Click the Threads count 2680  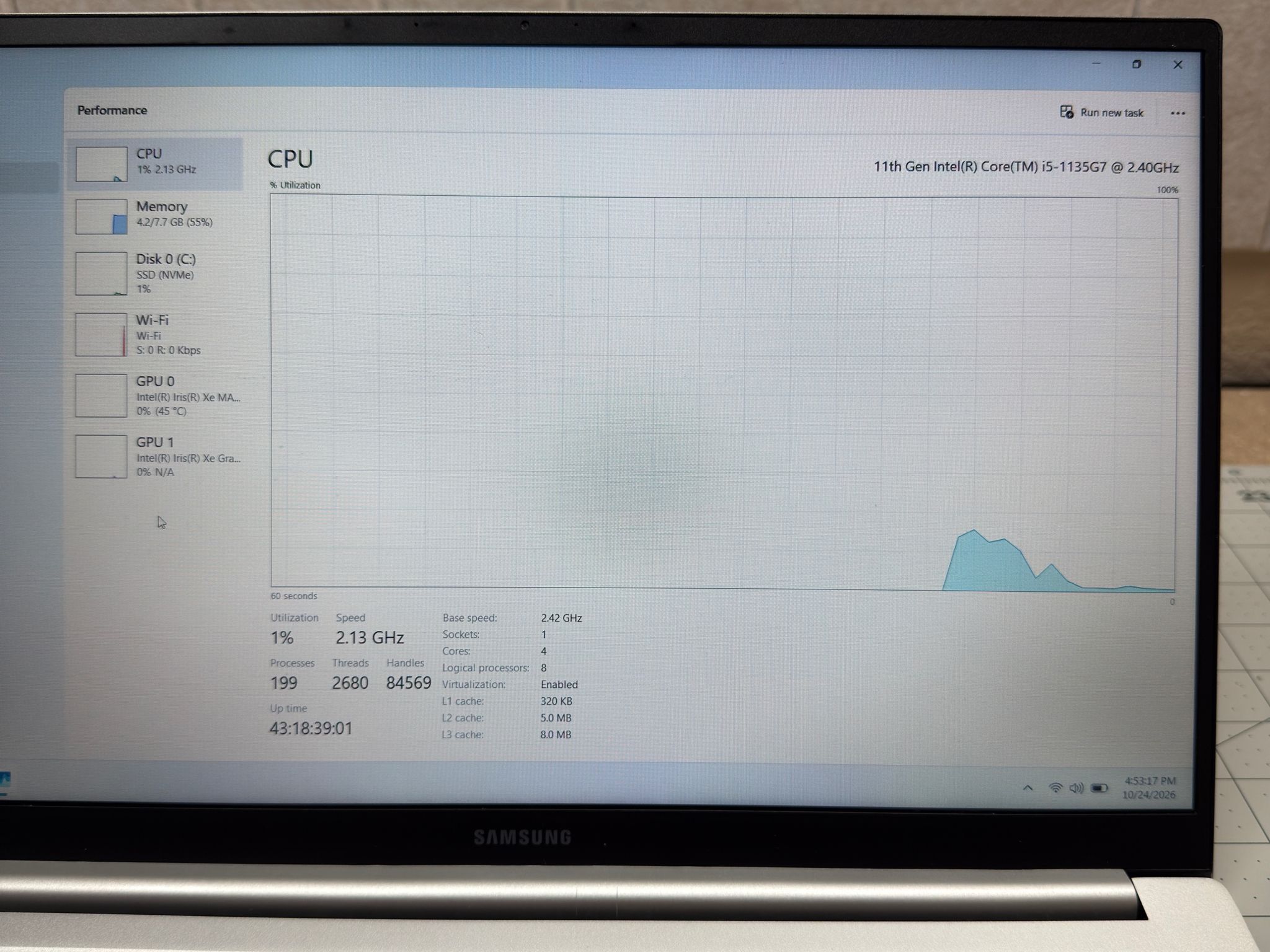coord(350,683)
